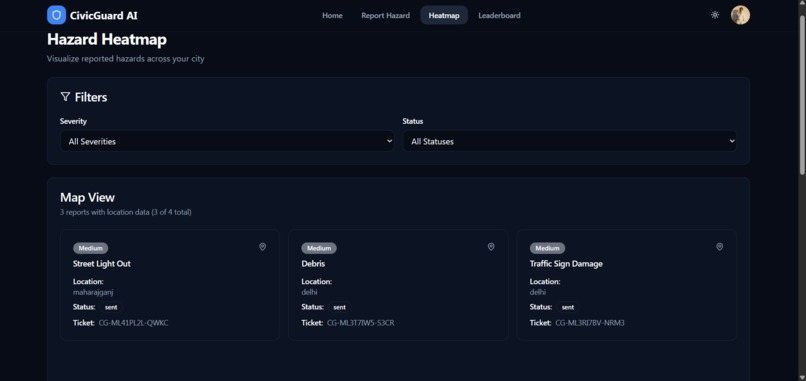Viewport: 806px width, 381px height.
Task: Click the maharajganj location text
Action: point(93,292)
